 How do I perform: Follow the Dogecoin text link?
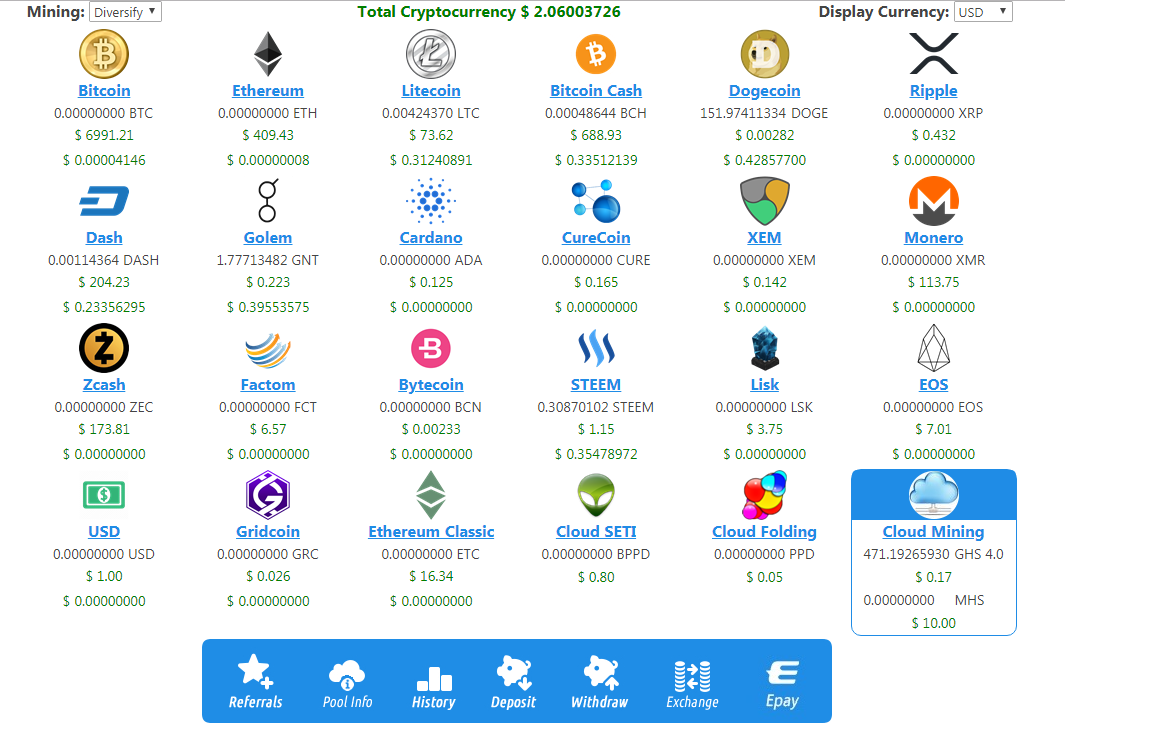tap(764, 90)
